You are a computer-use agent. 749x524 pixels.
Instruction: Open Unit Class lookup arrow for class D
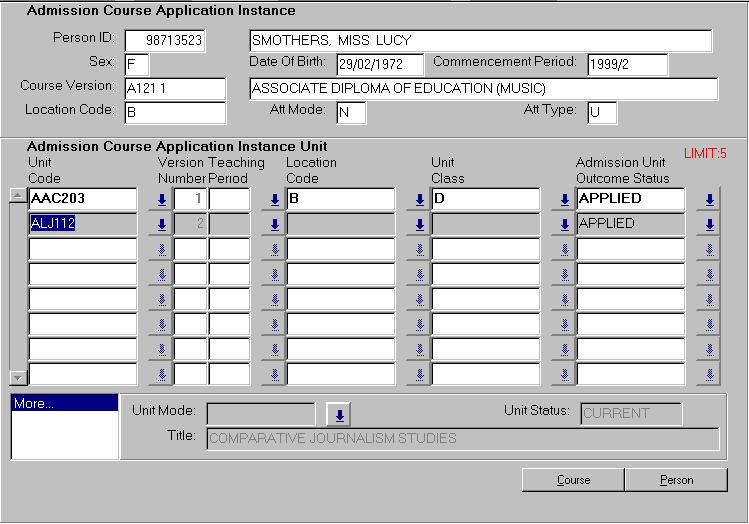click(x=564, y=199)
